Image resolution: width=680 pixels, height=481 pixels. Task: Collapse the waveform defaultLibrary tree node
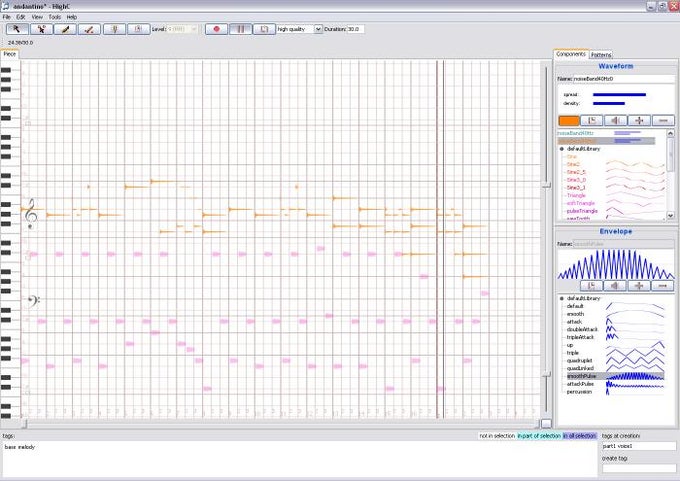[562, 149]
